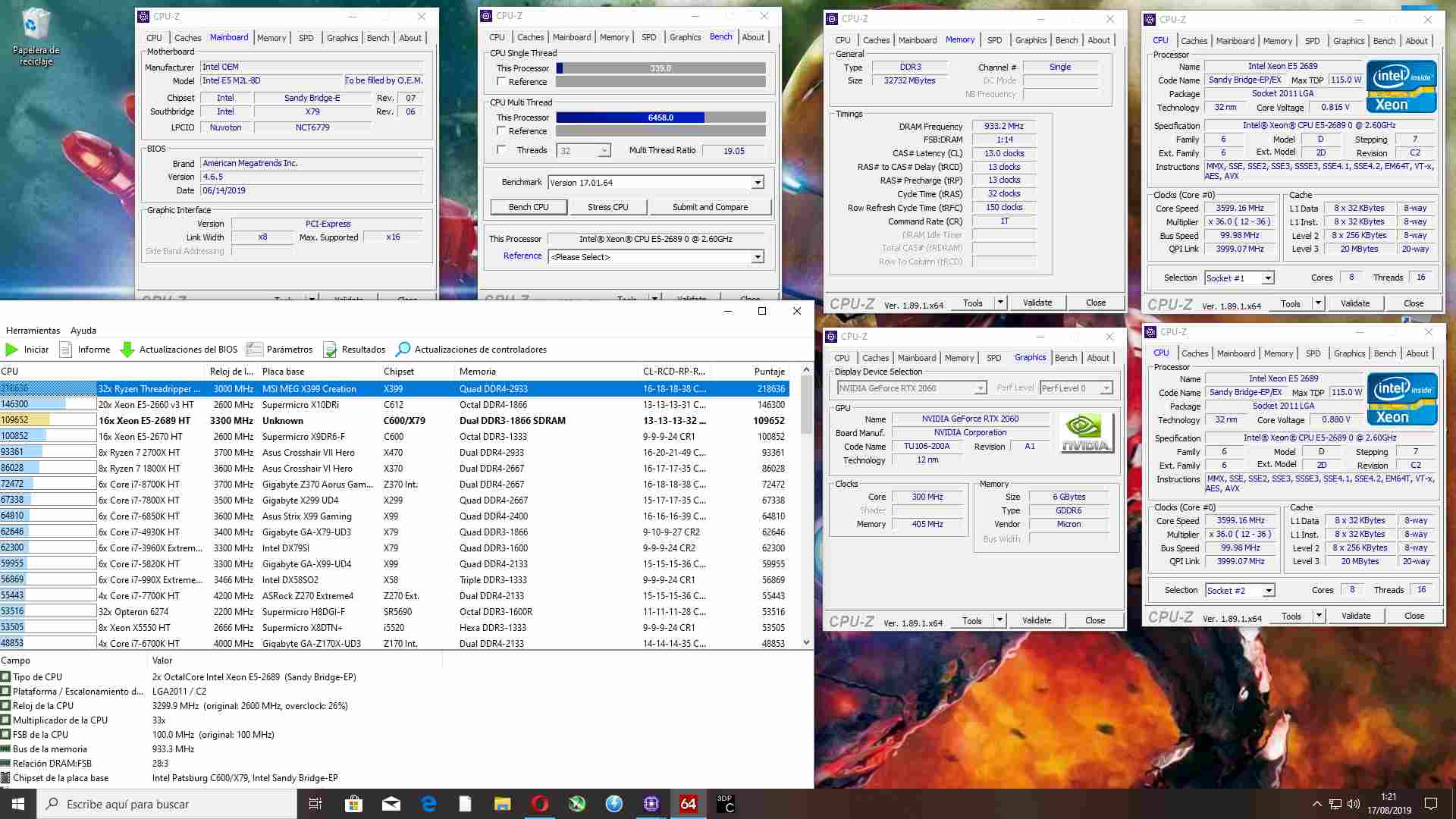Toggle the Threads checkbox
This screenshot has height=819, width=1456.
point(501,150)
